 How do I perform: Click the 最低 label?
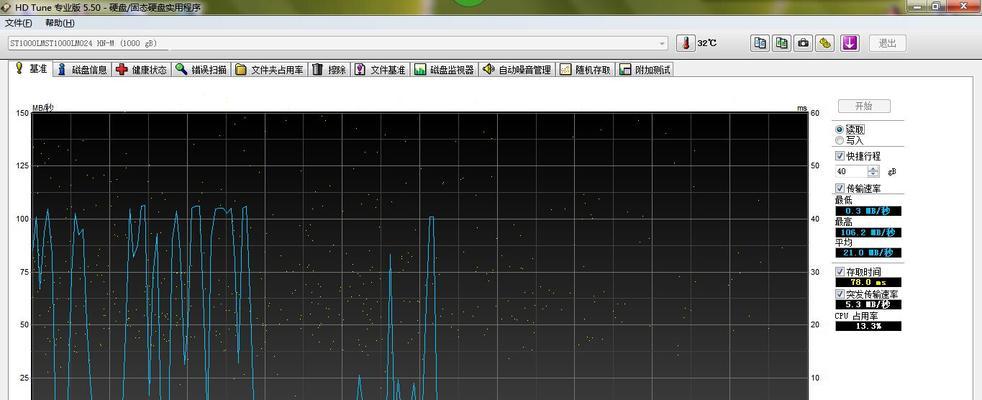[x=844, y=200]
